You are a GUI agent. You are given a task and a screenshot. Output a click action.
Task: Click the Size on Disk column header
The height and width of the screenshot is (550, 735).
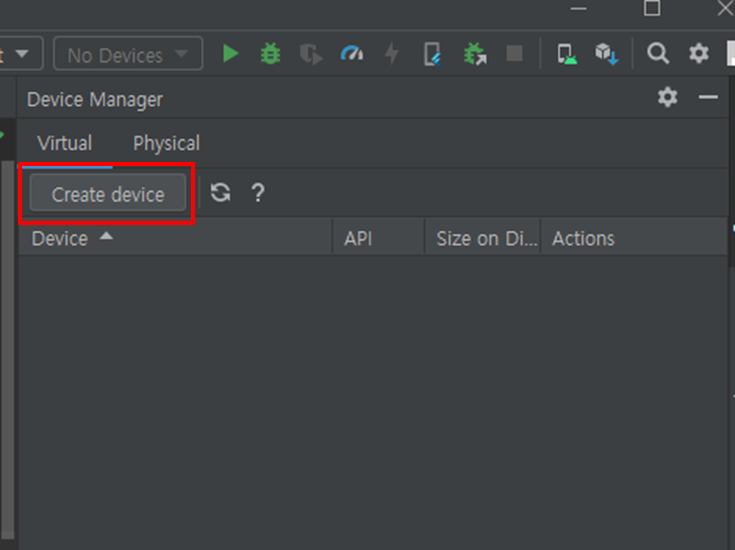(483, 238)
